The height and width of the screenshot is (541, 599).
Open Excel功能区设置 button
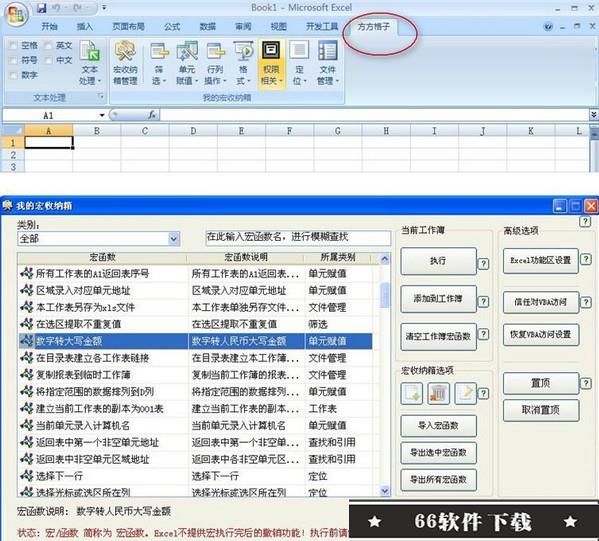click(541, 261)
